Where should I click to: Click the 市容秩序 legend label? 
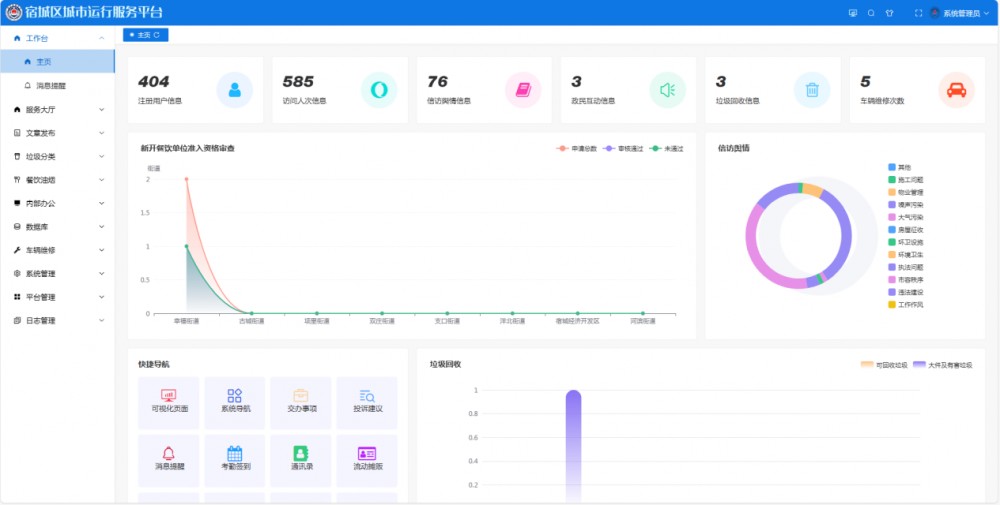(910, 280)
